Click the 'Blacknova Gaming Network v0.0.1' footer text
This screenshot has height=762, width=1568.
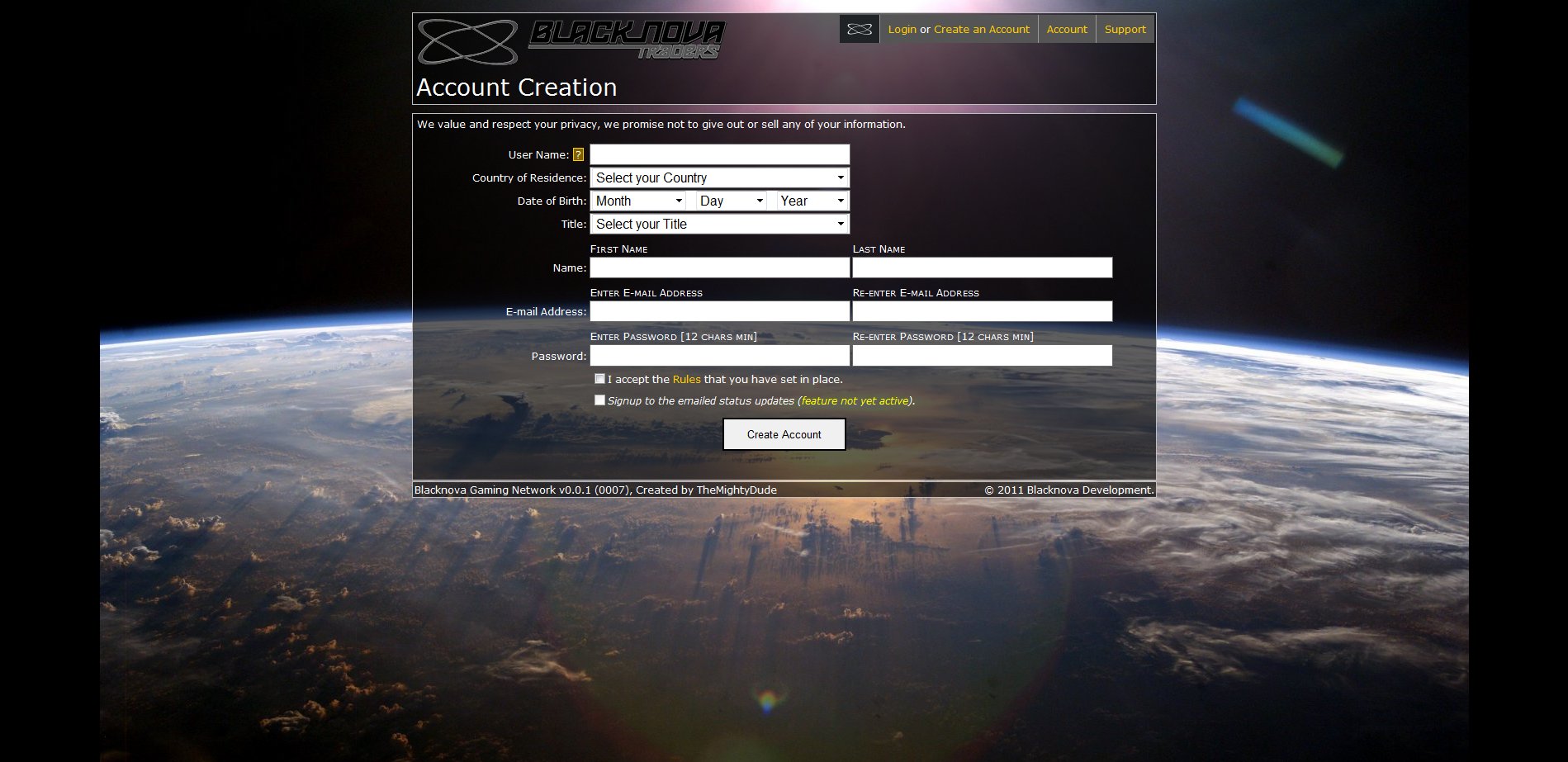(595, 490)
